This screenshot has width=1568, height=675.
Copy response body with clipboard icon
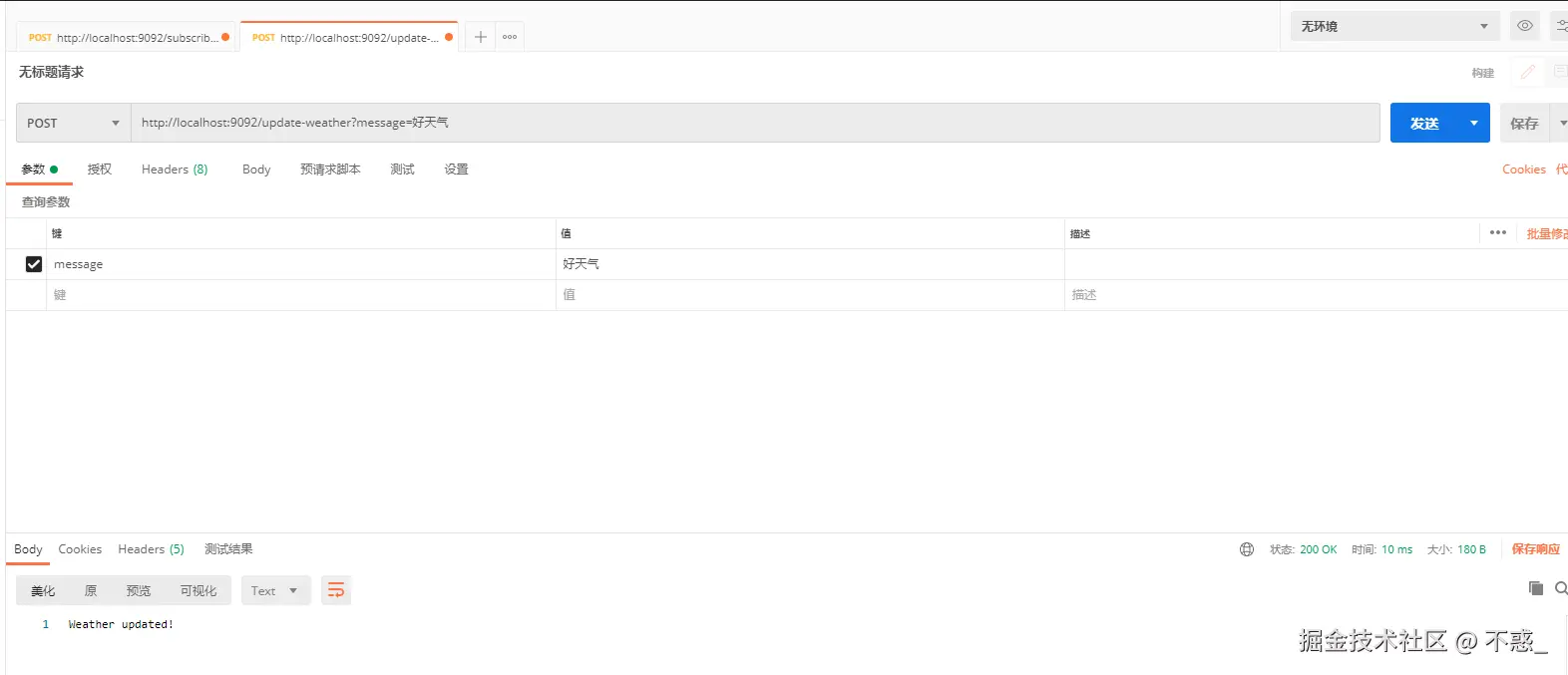coord(1535,588)
